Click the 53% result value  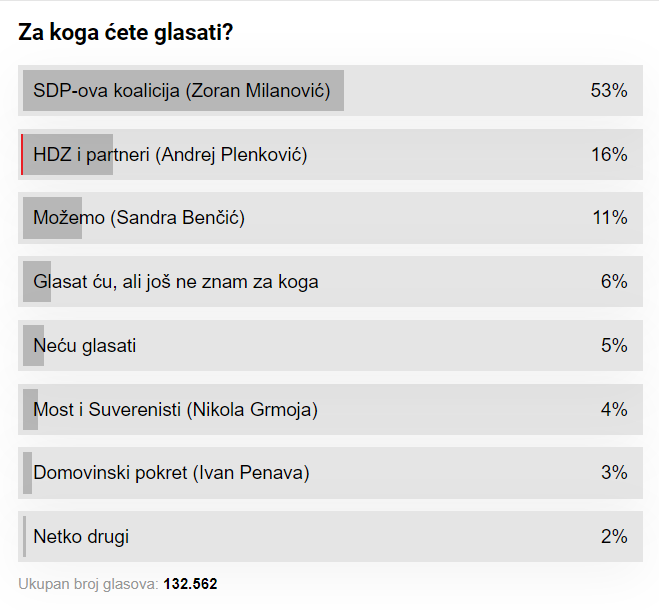click(x=609, y=91)
